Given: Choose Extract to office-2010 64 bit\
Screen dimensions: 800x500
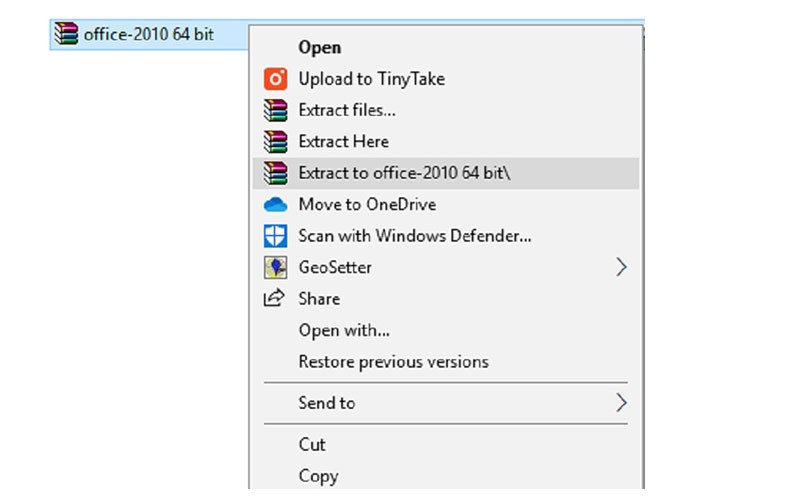Looking at the screenshot, I should (445, 173).
